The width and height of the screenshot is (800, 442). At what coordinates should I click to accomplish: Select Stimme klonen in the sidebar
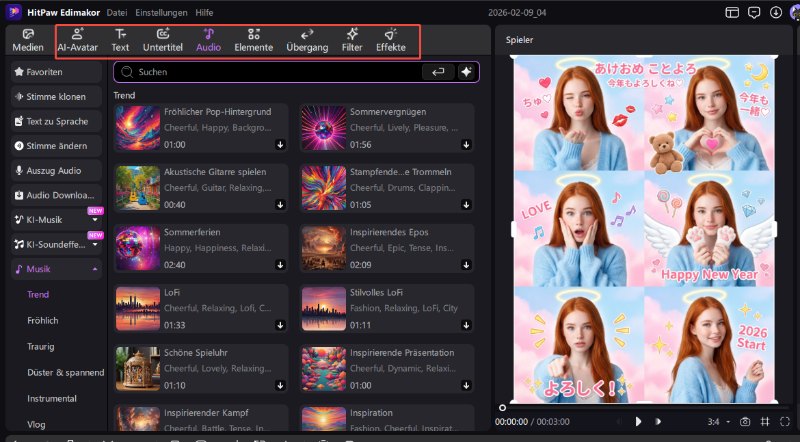pos(56,96)
